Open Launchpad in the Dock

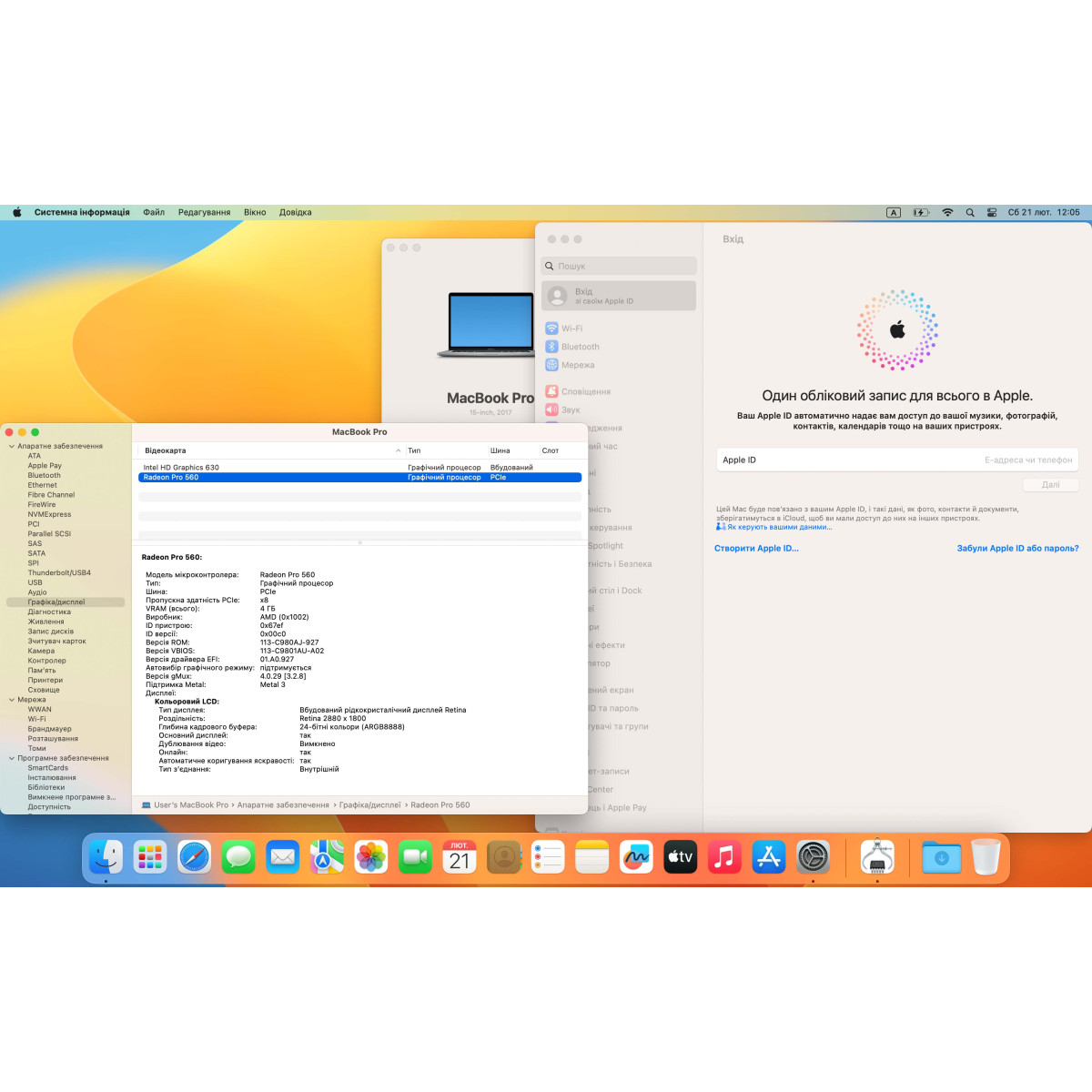[x=150, y=856]
